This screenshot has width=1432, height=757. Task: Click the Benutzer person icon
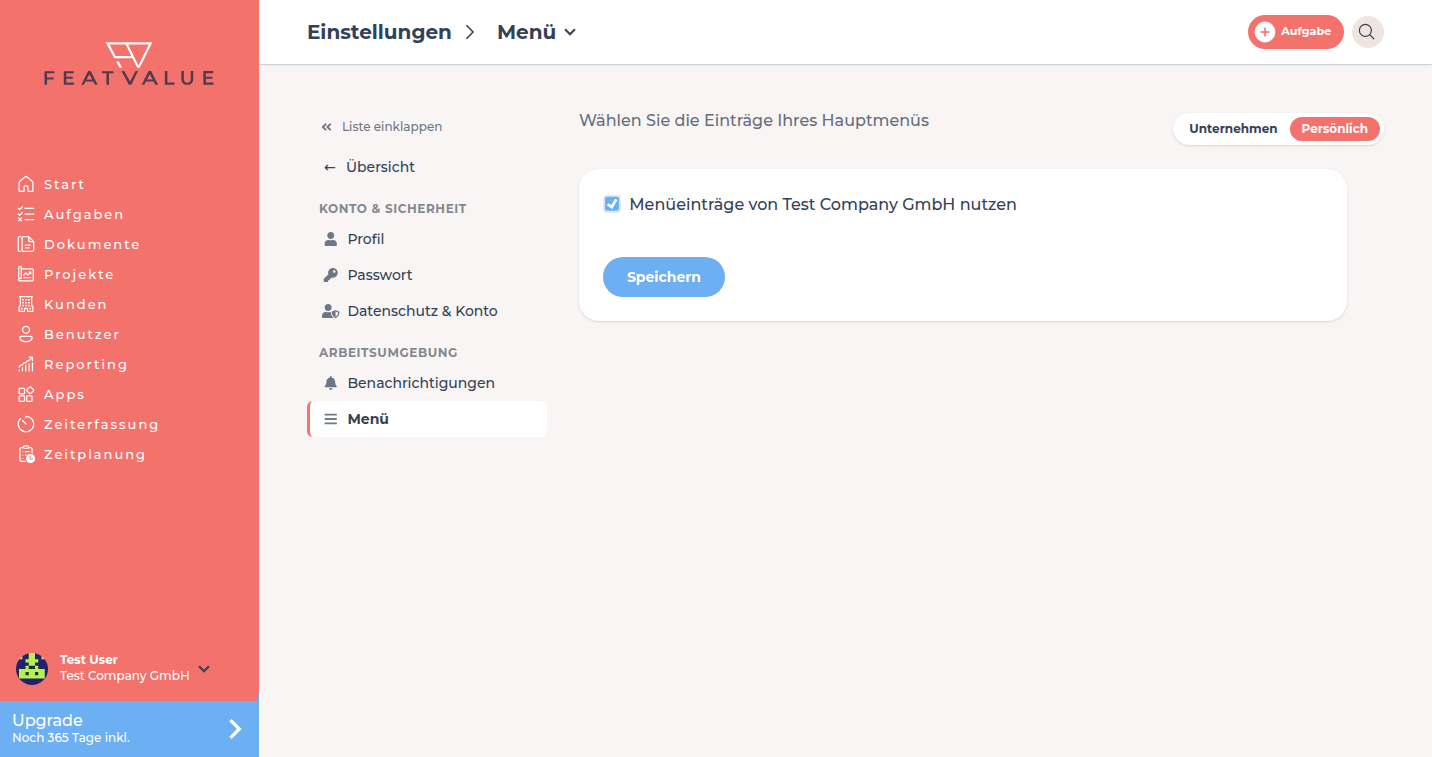[26, 334]
